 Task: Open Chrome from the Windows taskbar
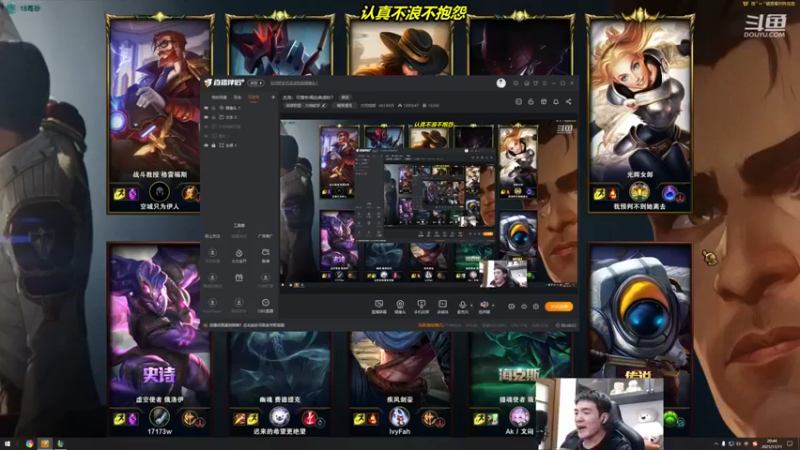[30, 443]
